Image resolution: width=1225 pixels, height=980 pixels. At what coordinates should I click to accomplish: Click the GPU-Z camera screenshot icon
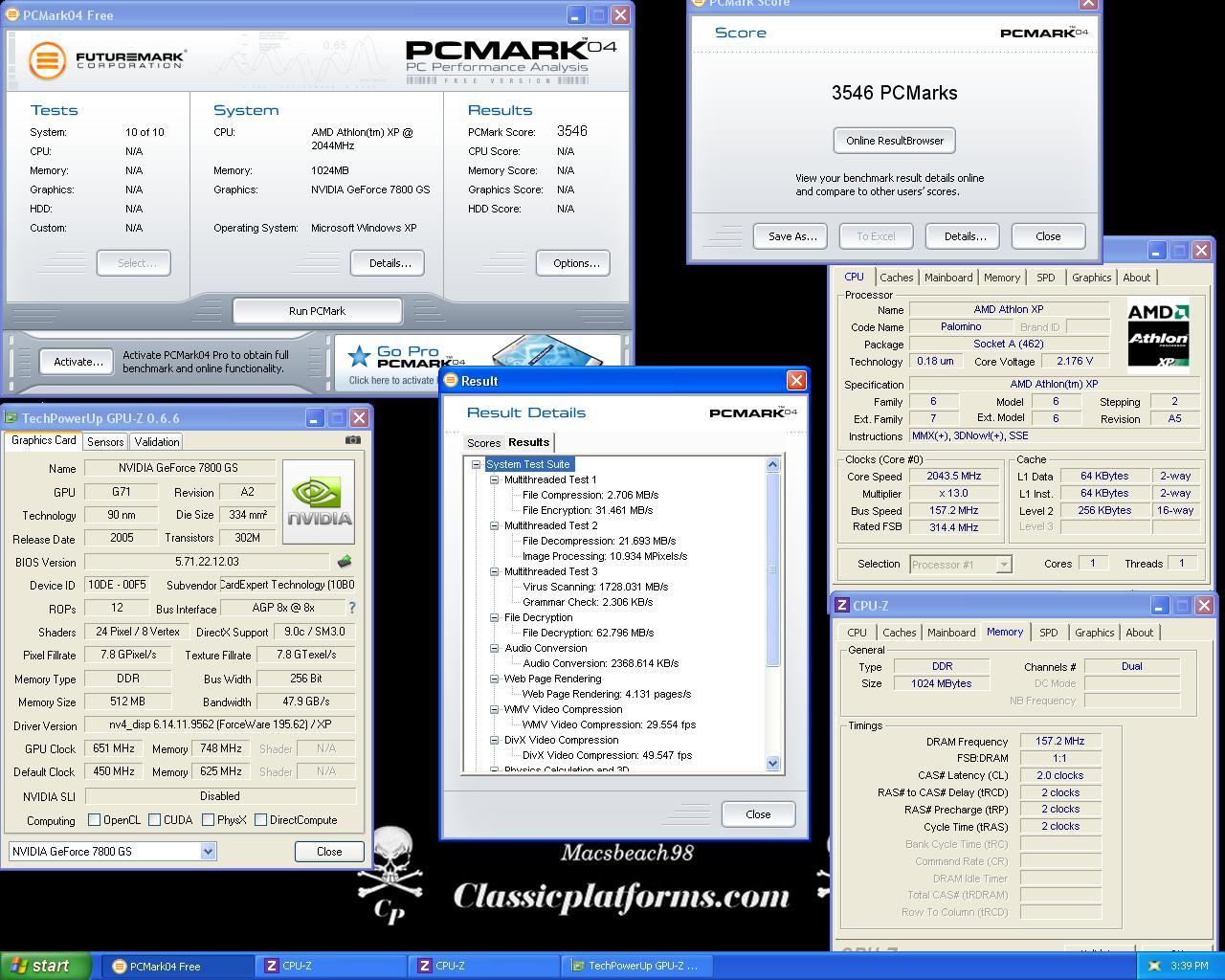click(x=353, y=440)
